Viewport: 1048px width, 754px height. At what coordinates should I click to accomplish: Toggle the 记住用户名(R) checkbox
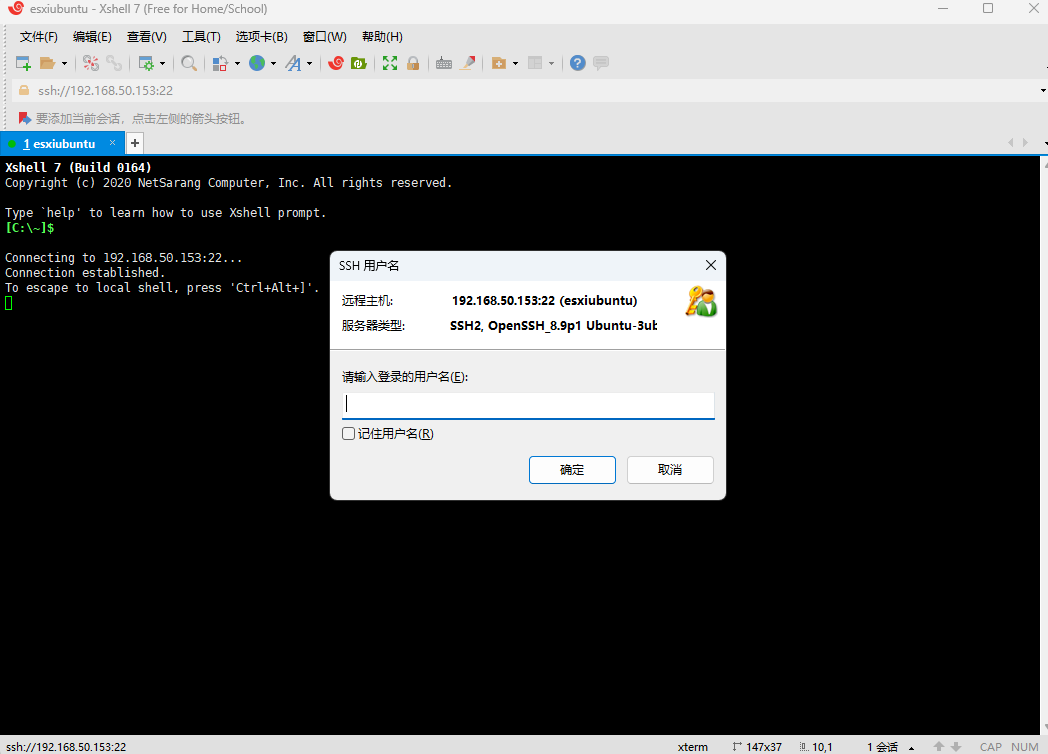pyautogui.click(x=348, y=434)
